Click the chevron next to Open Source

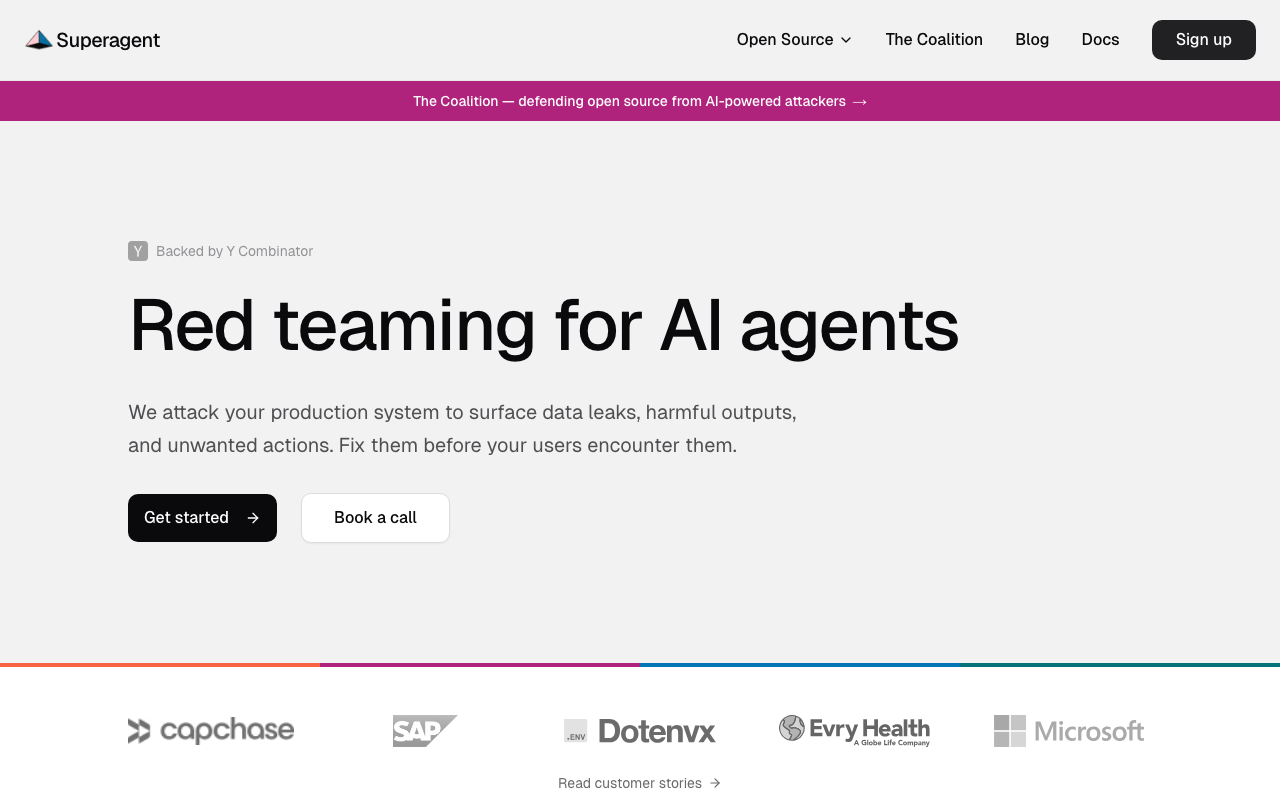point(846,40)
